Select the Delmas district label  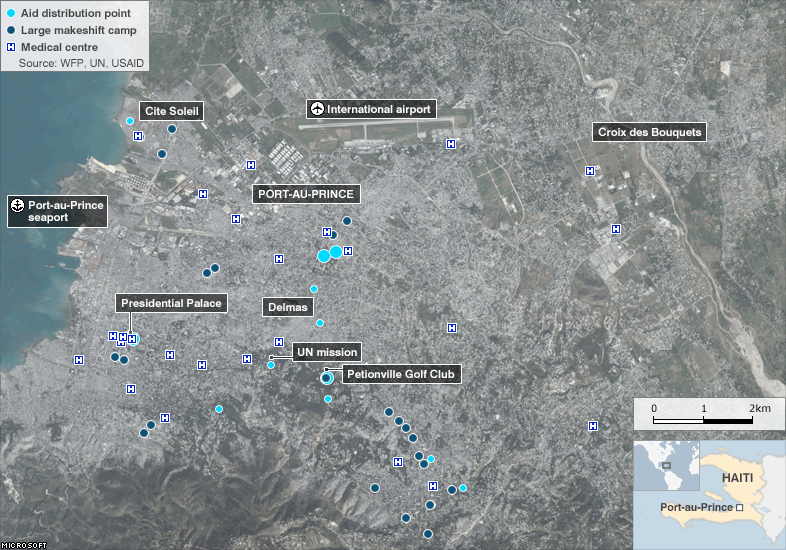[x=287, y=307]
